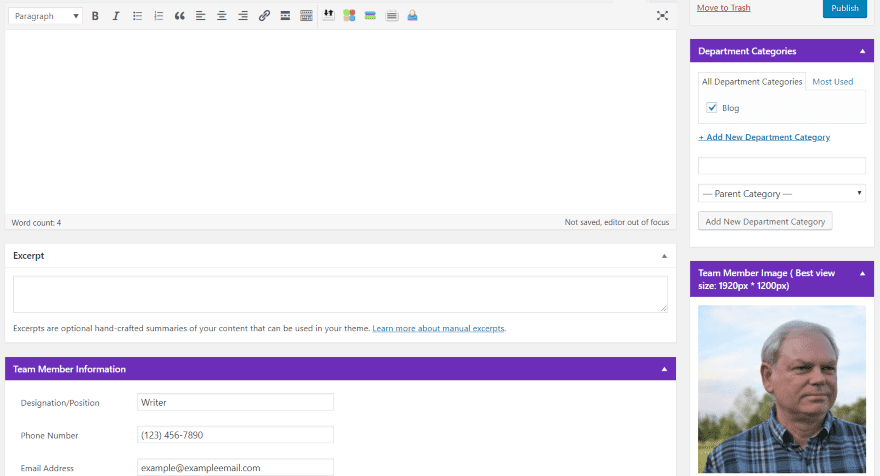The width and height of the screenshot is (880, 476).
Task: Collapse the Team Member Information panel
Action: click(x=664, y=369)
